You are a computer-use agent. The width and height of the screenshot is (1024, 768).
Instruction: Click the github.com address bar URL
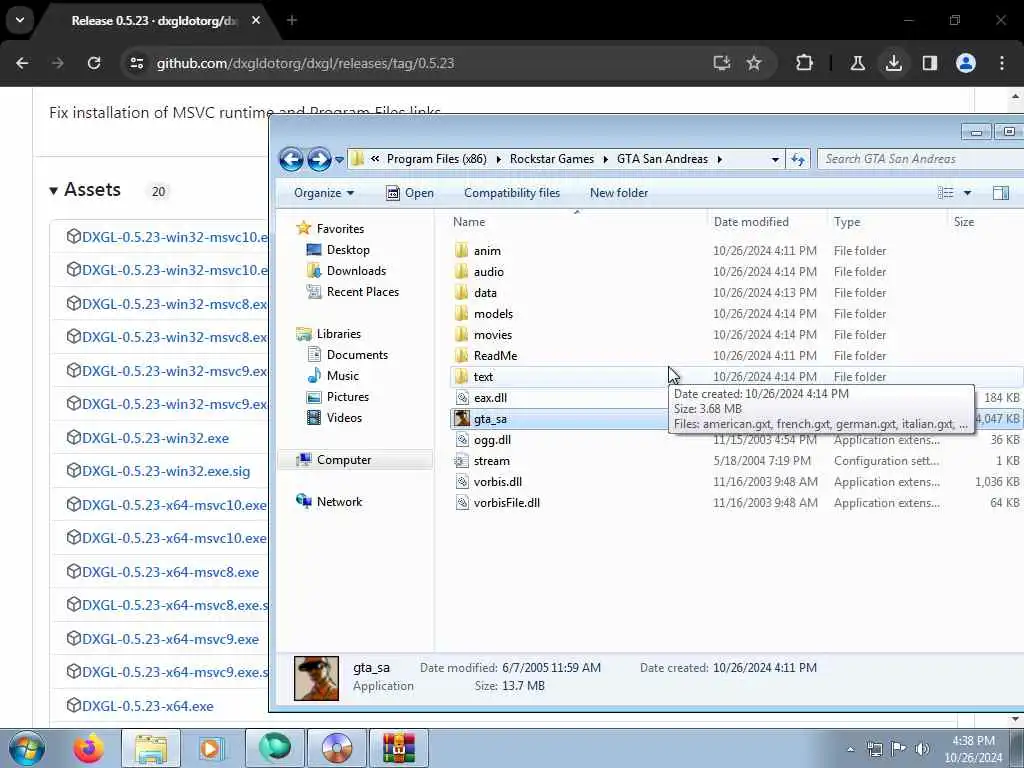point(305,63)
